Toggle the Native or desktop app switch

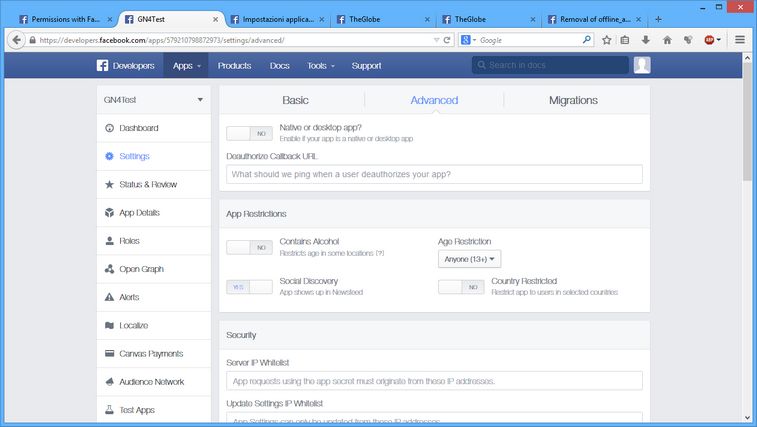coord(249,133)
